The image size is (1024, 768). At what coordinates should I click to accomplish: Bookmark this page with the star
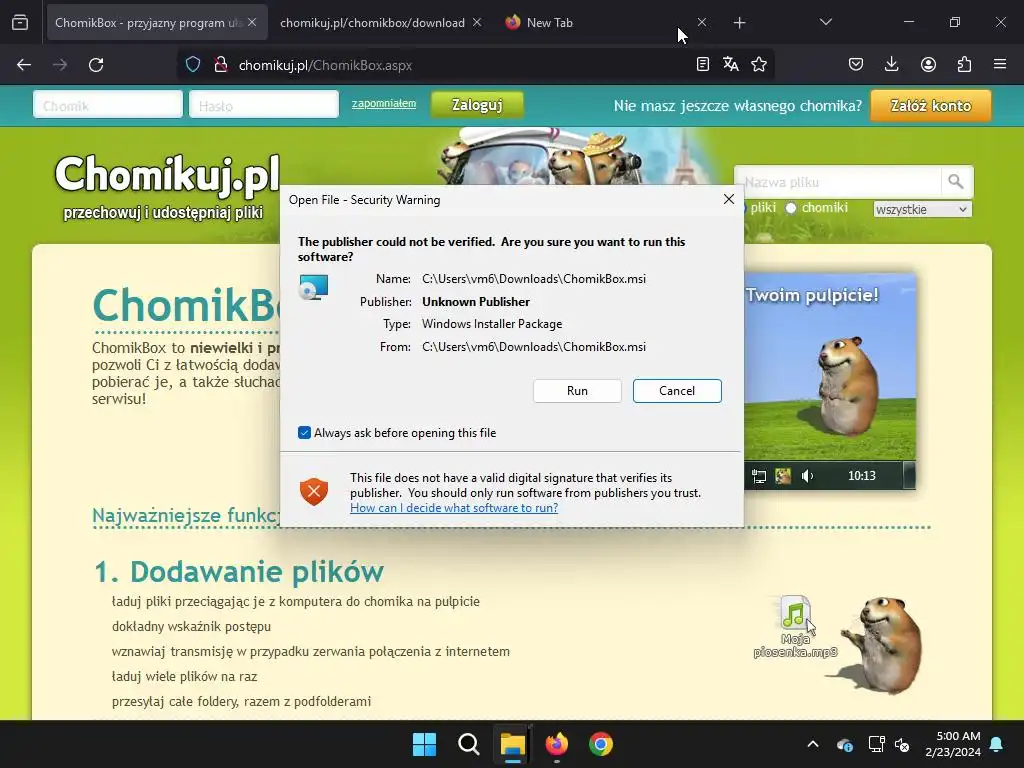759,65
